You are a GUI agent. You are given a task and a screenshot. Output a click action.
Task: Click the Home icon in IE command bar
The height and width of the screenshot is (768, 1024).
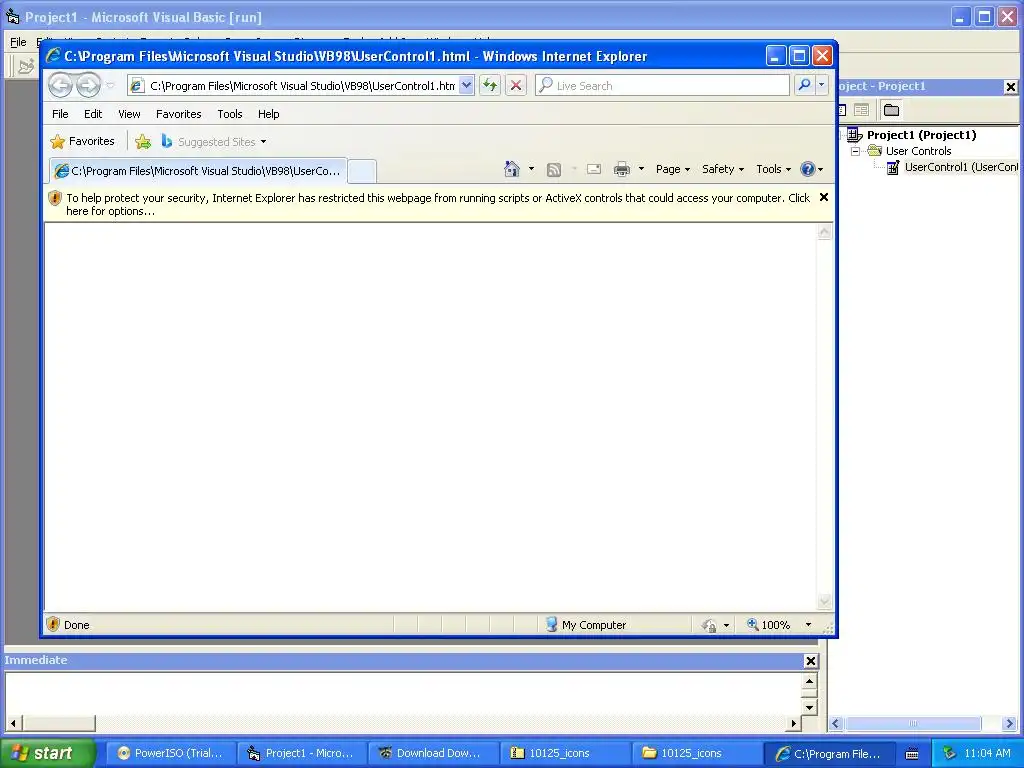click(x=511, y=169)
